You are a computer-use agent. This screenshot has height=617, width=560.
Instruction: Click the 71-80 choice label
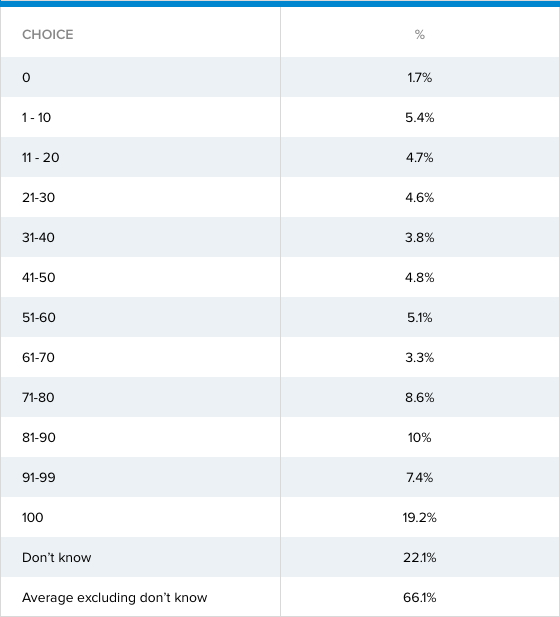tap(38, 397)
